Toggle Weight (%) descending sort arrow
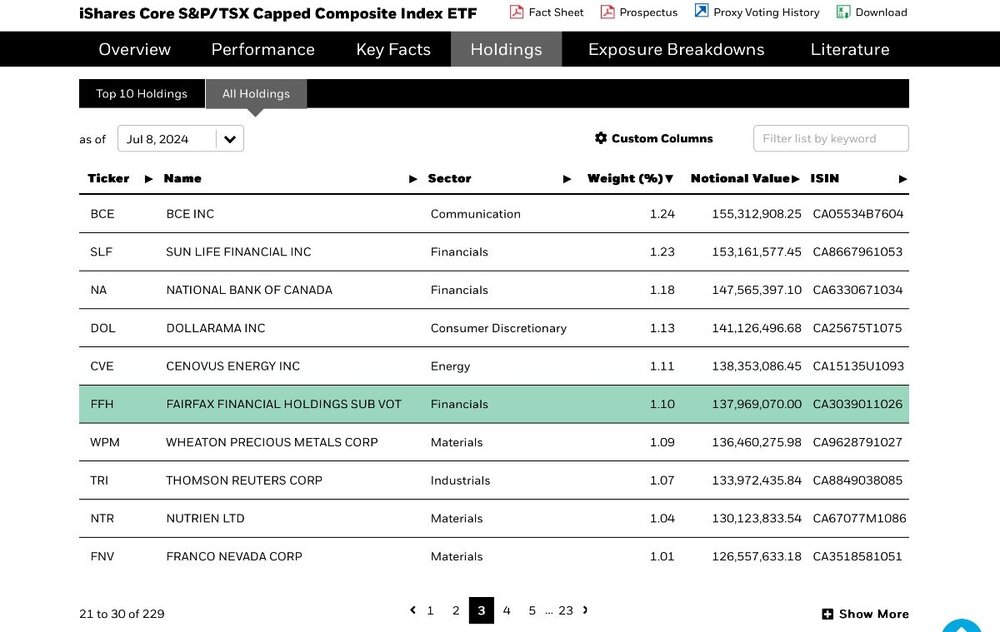1000x632 pixels. (669, 179)
